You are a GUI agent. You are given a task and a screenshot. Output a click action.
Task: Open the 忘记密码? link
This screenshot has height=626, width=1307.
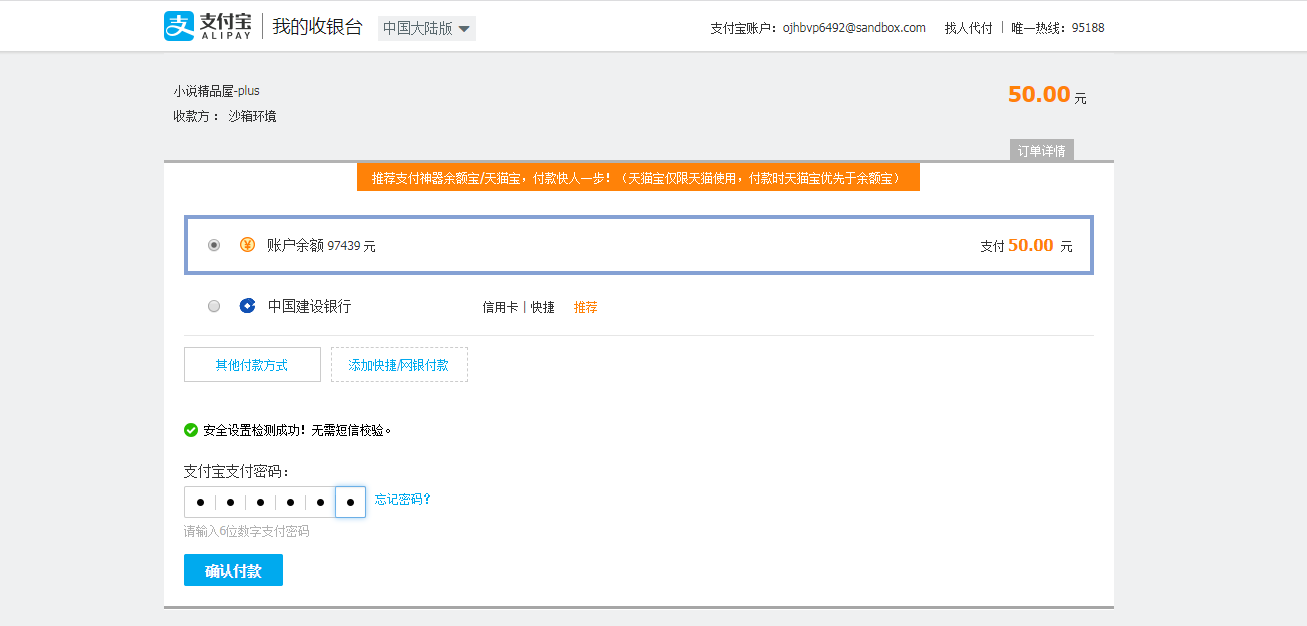click(x=403, y=499)
